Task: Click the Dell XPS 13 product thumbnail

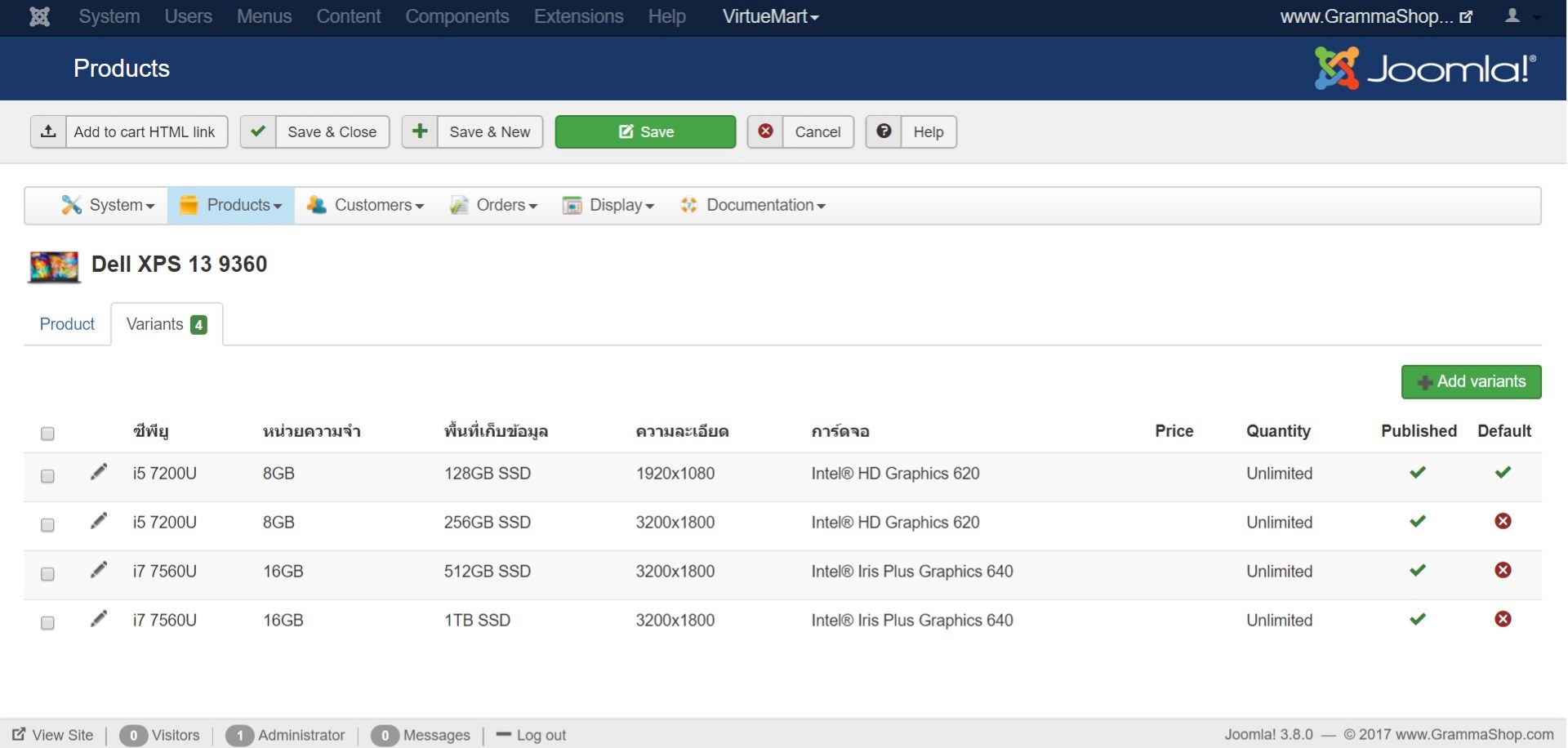Action: pos(54,266)
